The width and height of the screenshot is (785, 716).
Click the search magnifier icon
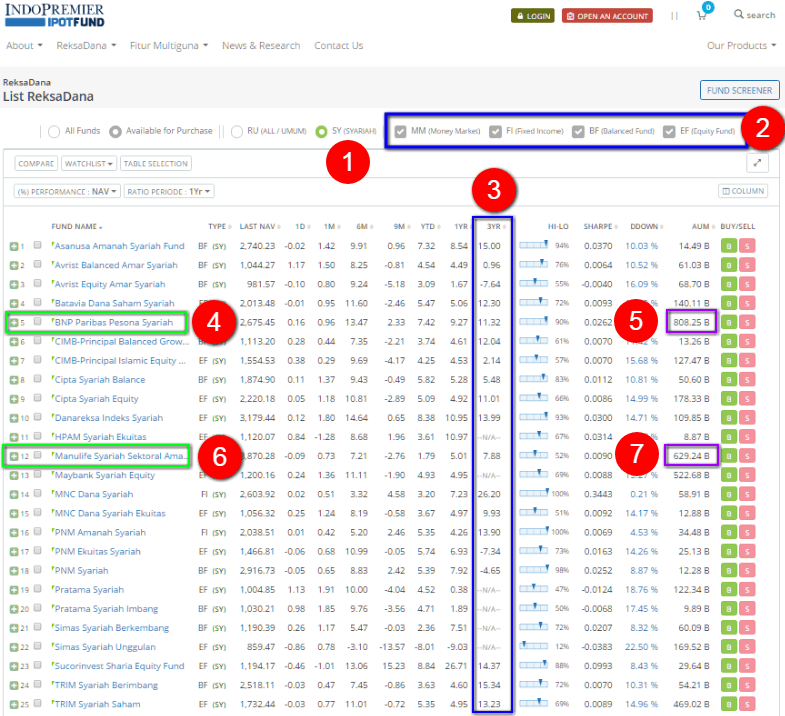[739, 15]
